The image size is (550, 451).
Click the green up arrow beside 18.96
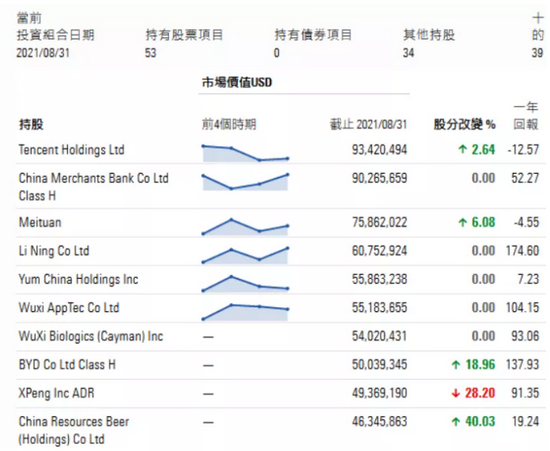(x=456, y=365)
